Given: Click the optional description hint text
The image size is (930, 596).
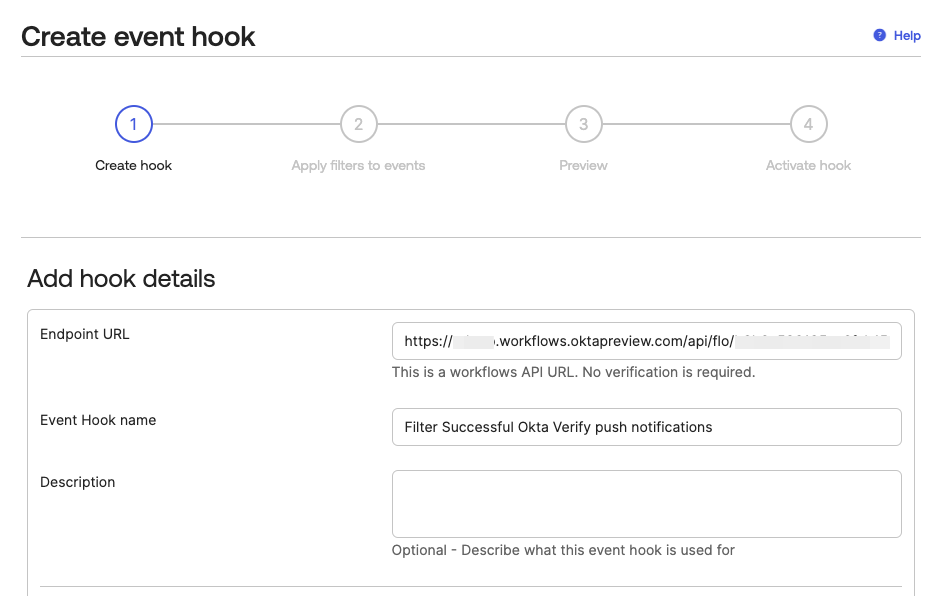Looking at the screenshot, I should pyautogui.click(x=563, y=550).
